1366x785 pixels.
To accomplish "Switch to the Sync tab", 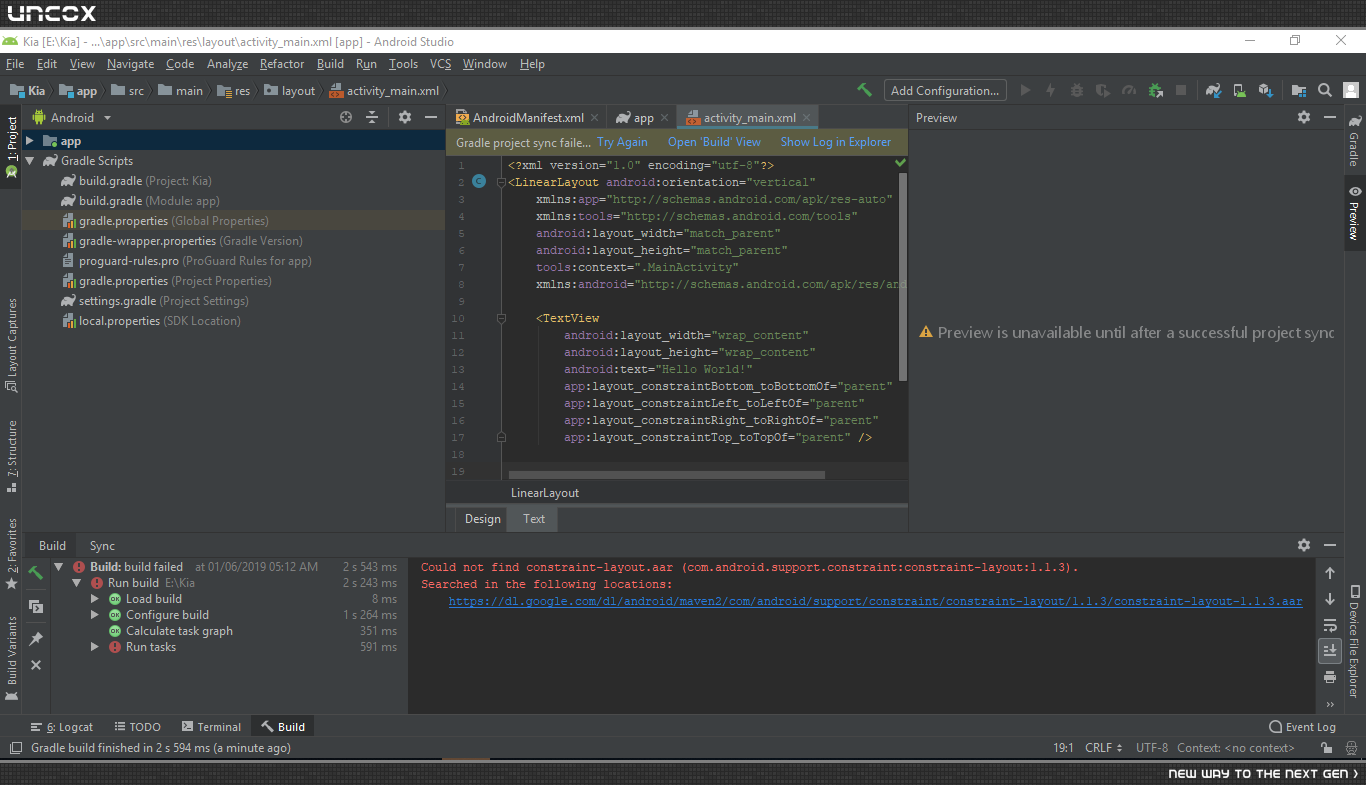I will (102, 546).
